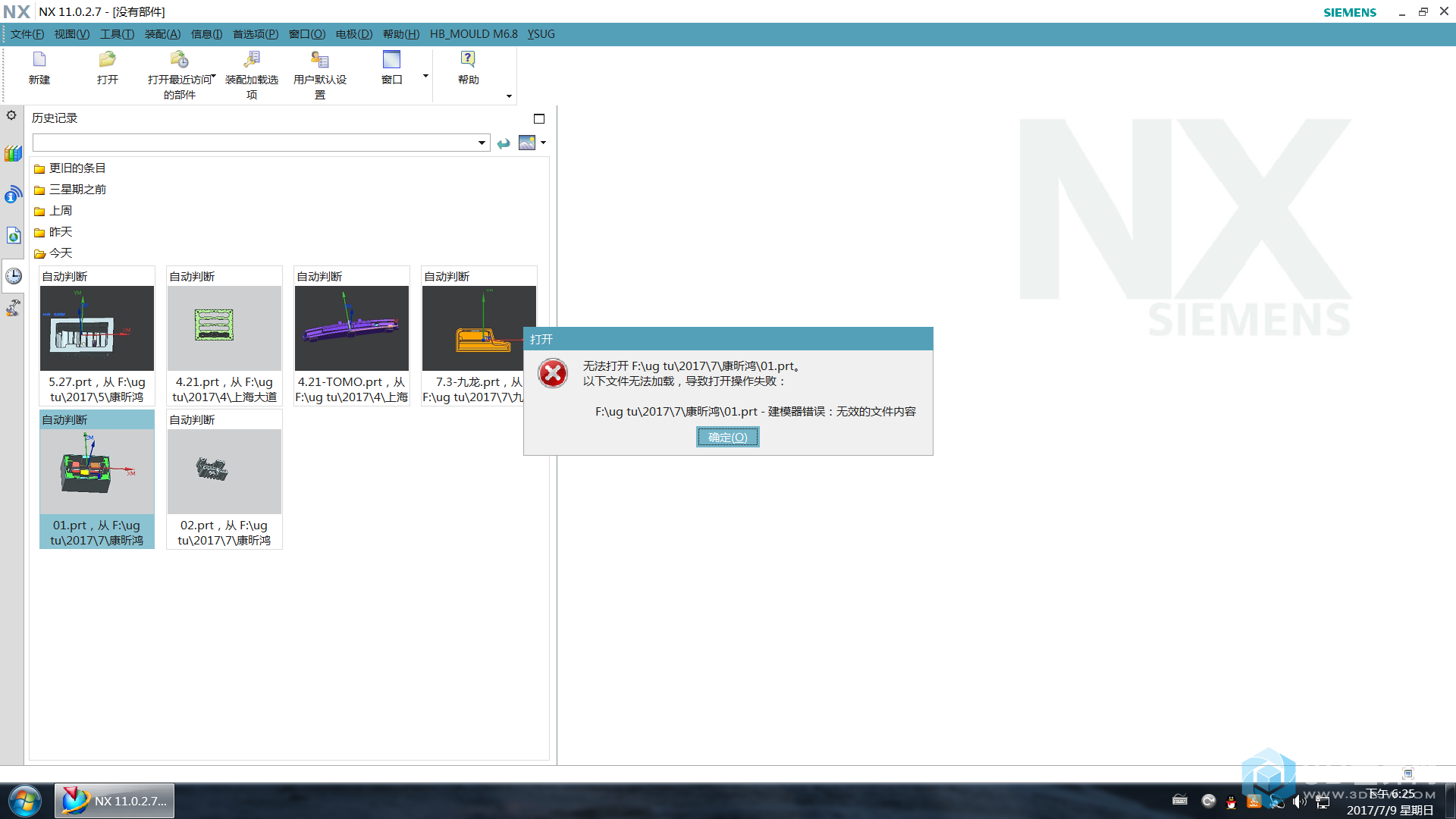Click the 打开 dialog title bar
The image size is (1456, 819).
728,339
